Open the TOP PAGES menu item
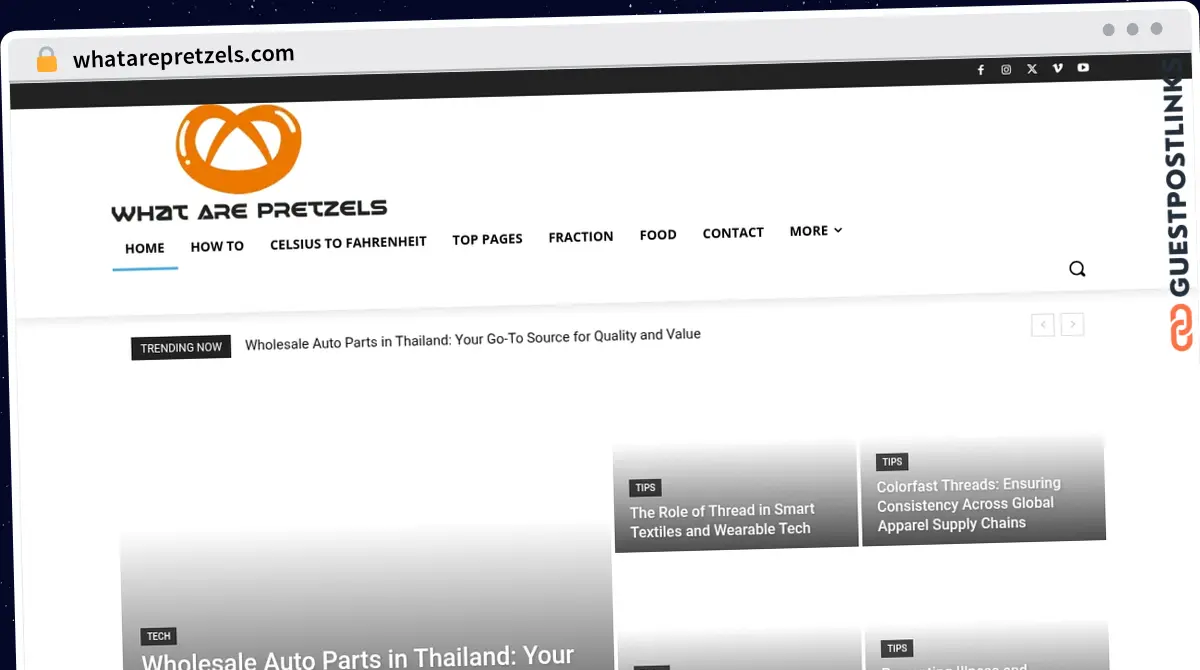1200x670 pixels. point(487,239)
